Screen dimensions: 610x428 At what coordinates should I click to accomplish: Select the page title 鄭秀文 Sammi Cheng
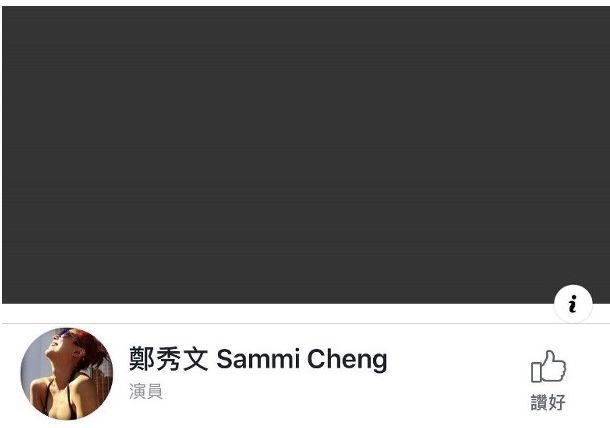point(258,359)
